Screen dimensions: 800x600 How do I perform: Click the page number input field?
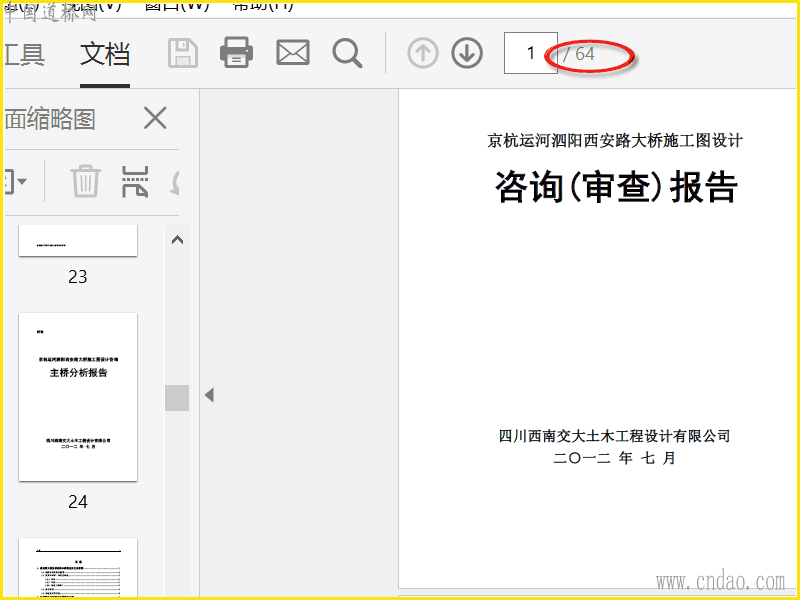(x=530, y=53)
